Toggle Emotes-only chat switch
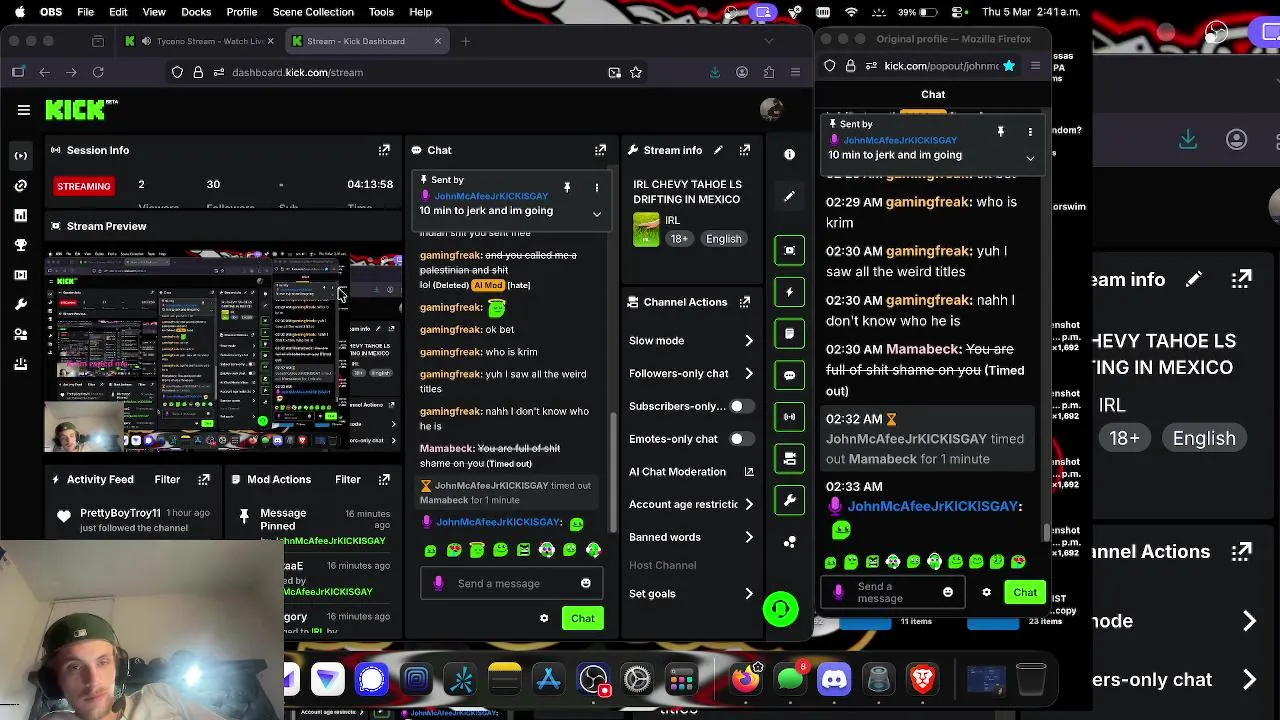Image resolution: width=1280 pixels, height=720 pixels. tap(742, 439)
